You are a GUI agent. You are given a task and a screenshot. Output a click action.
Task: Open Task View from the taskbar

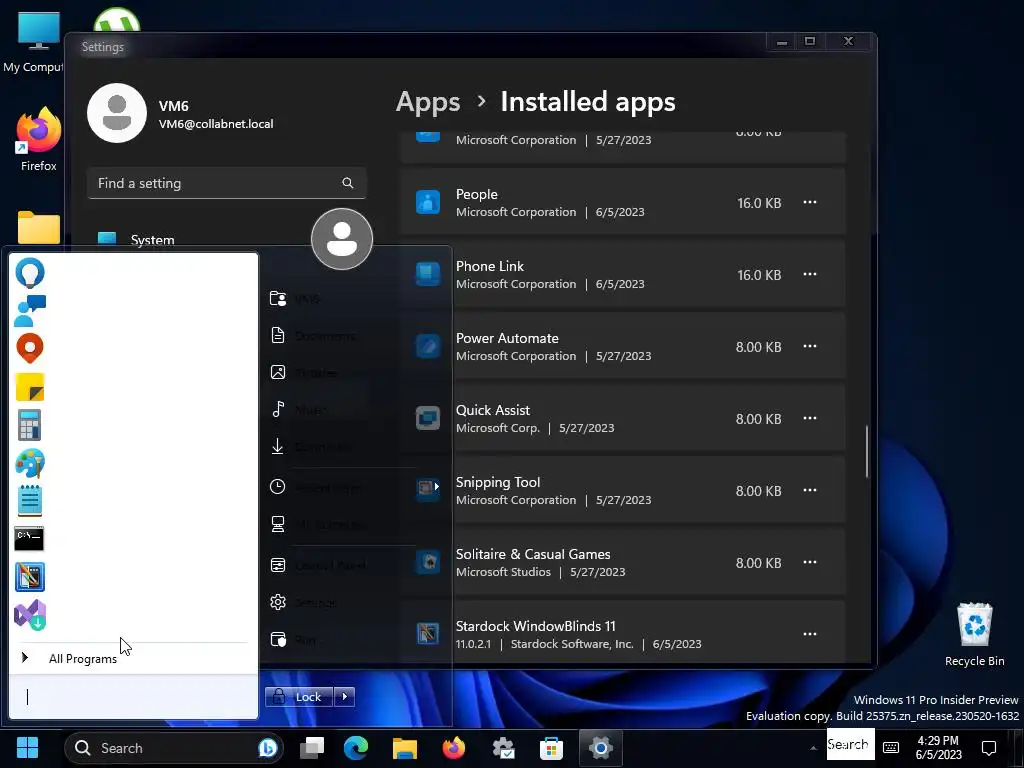[312, 748]
